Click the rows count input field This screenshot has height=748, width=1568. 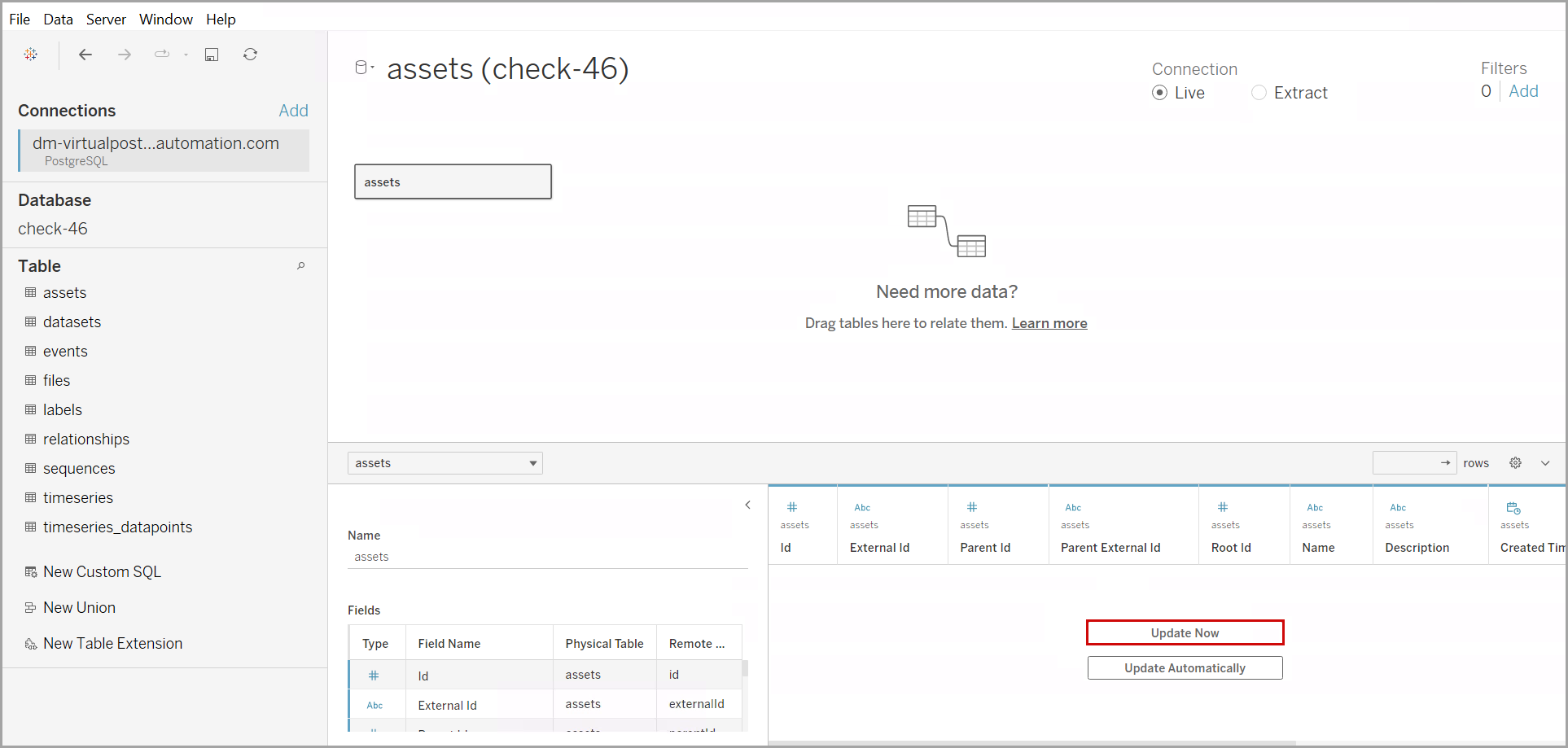click(x=1407, y=463)
